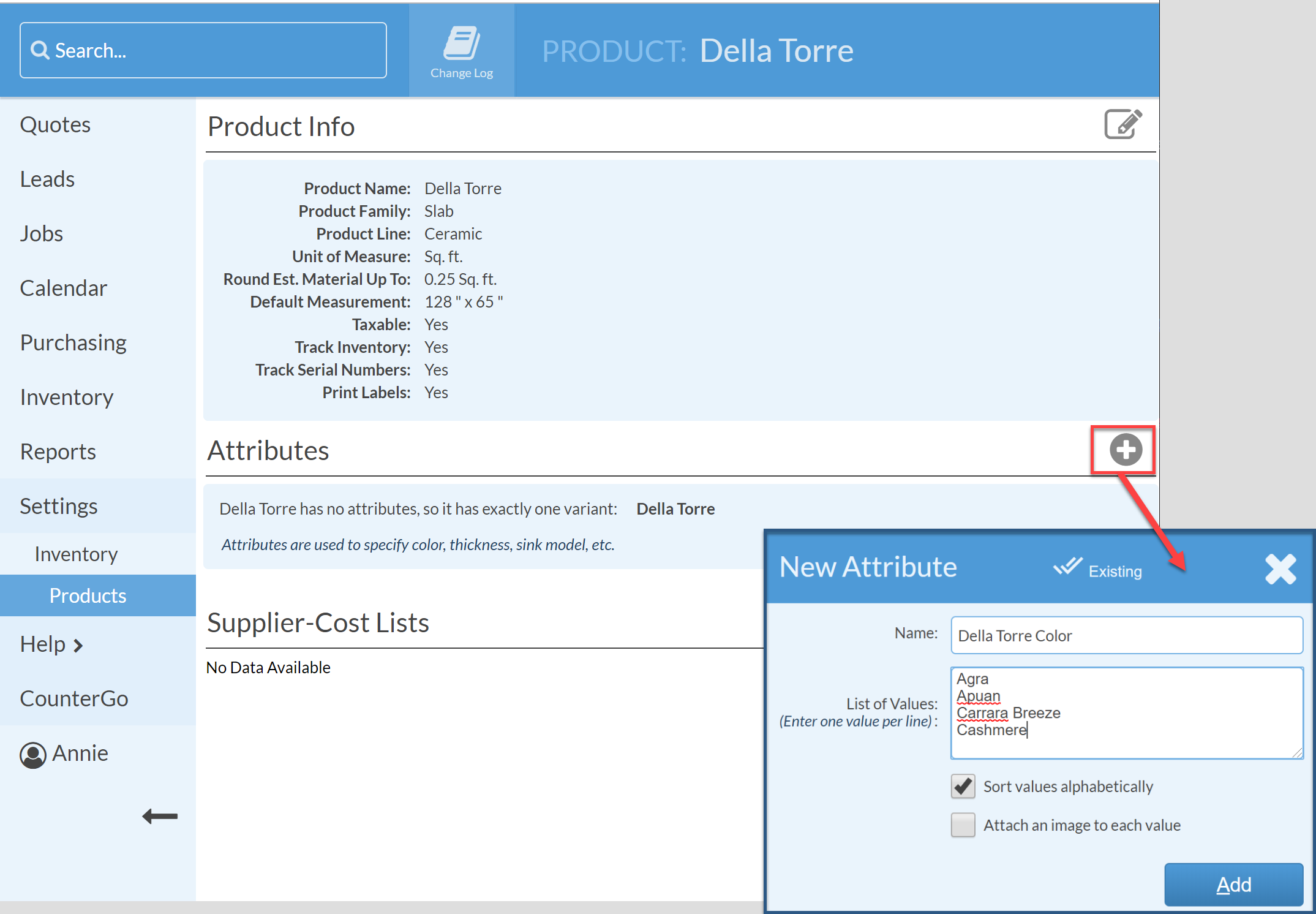Click the search magnifier icon
The width and height of the screenshot is (1316, 914).
coord(40,50)
